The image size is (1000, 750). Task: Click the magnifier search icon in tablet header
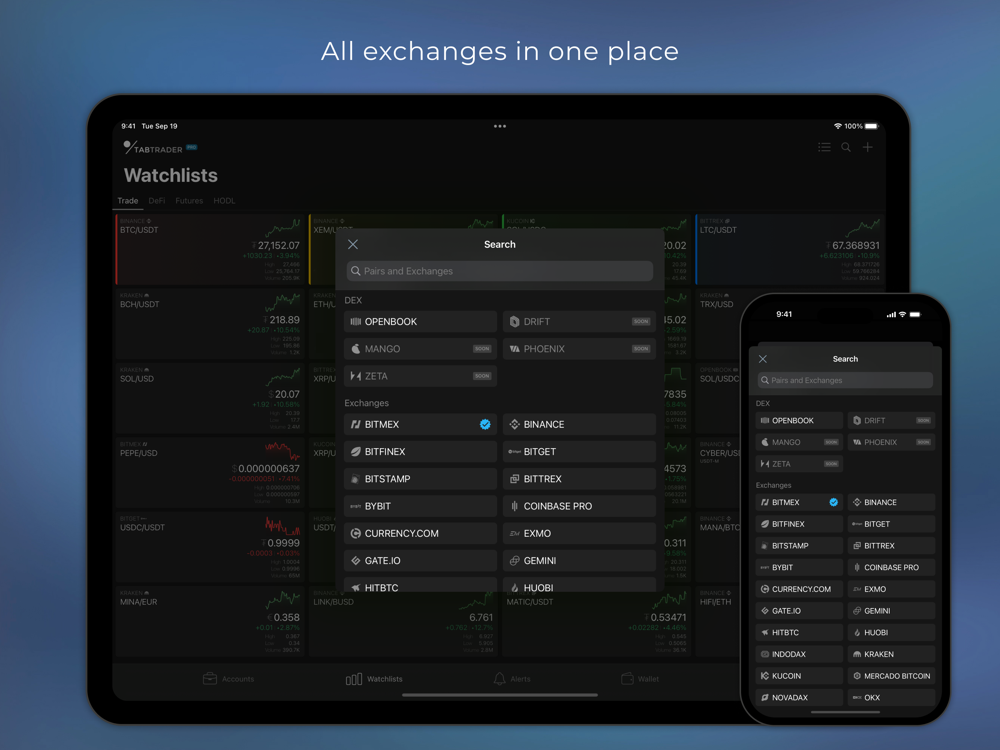pyautogui.click(x=846, y=147)
